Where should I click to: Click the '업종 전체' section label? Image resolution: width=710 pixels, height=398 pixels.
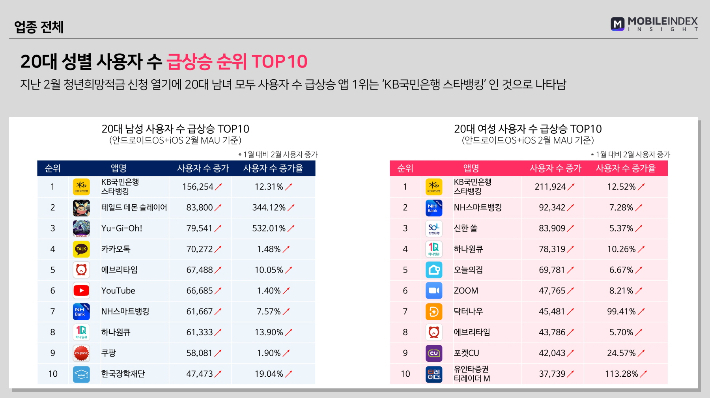click(39, 27)
